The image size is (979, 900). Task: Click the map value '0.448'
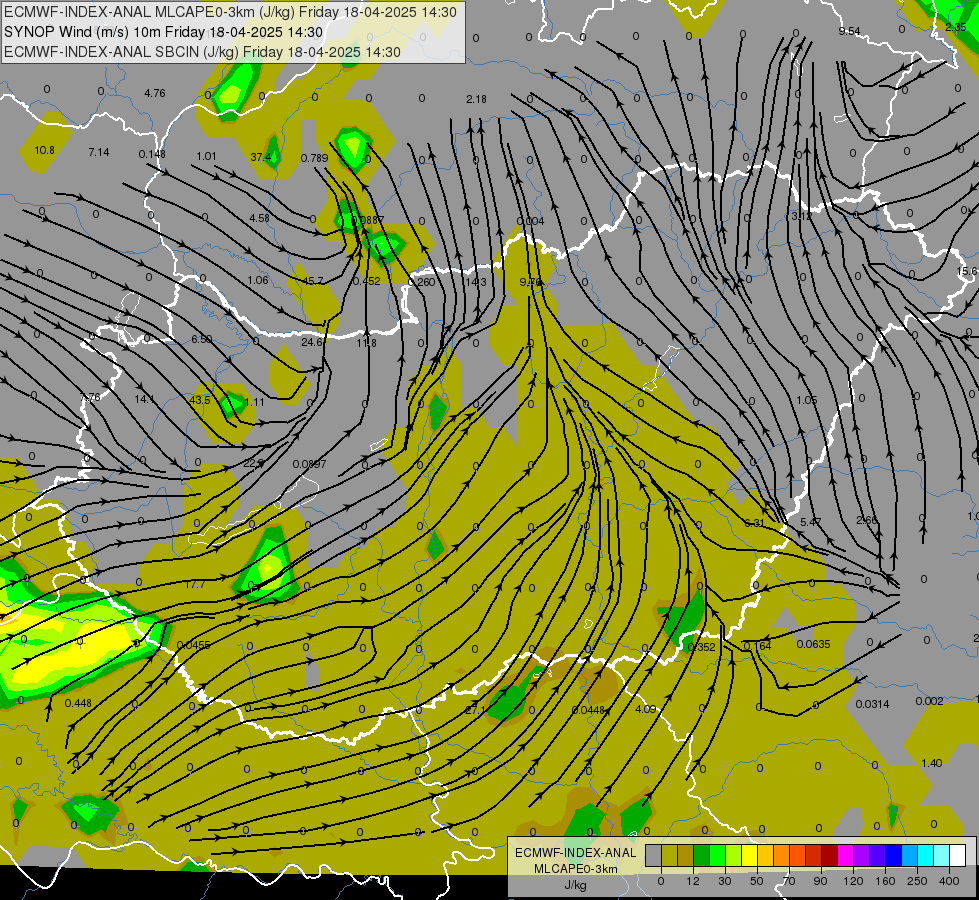[x=78, y=703]
